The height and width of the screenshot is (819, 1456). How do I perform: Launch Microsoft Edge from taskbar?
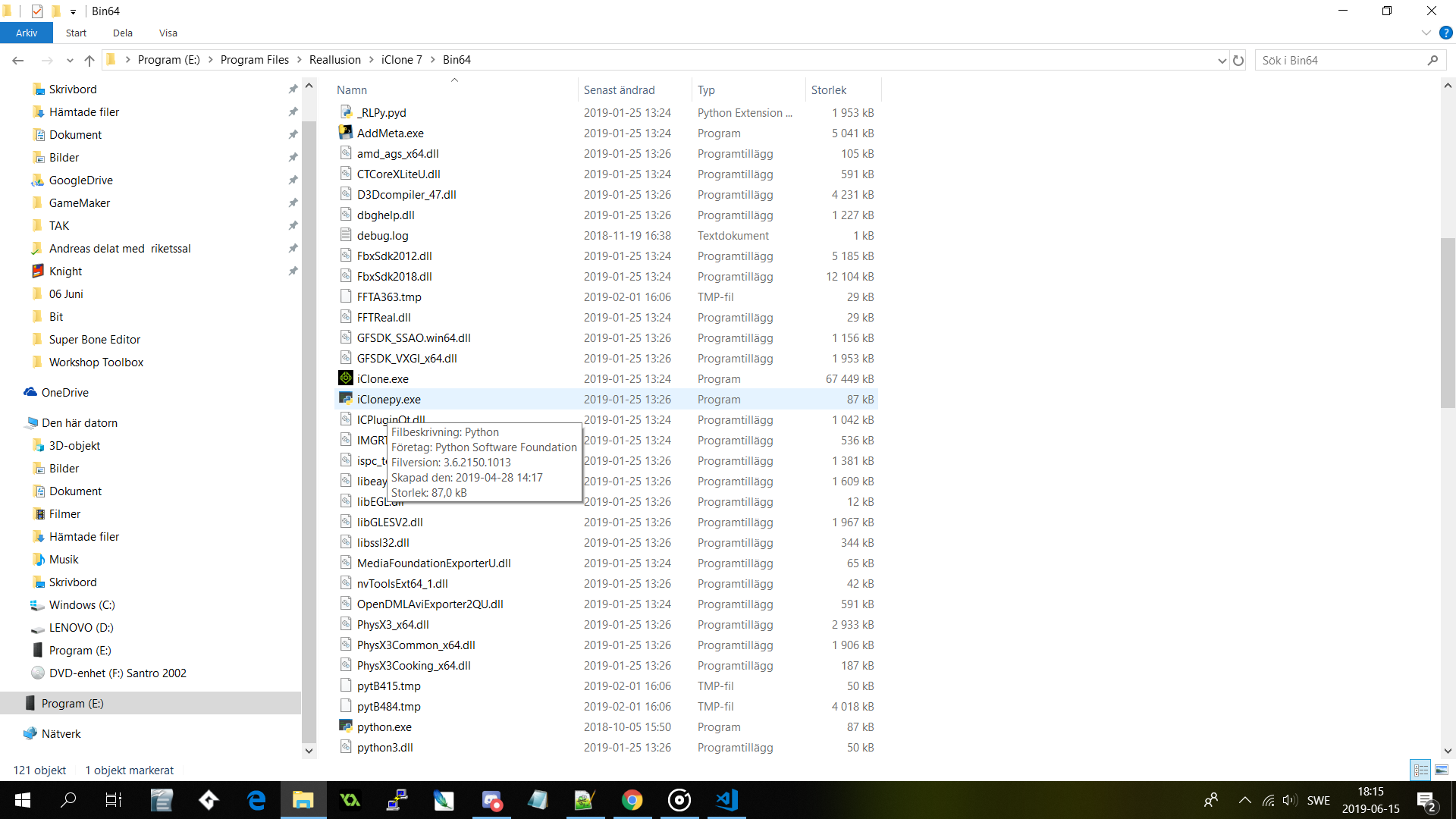point(256,800)
